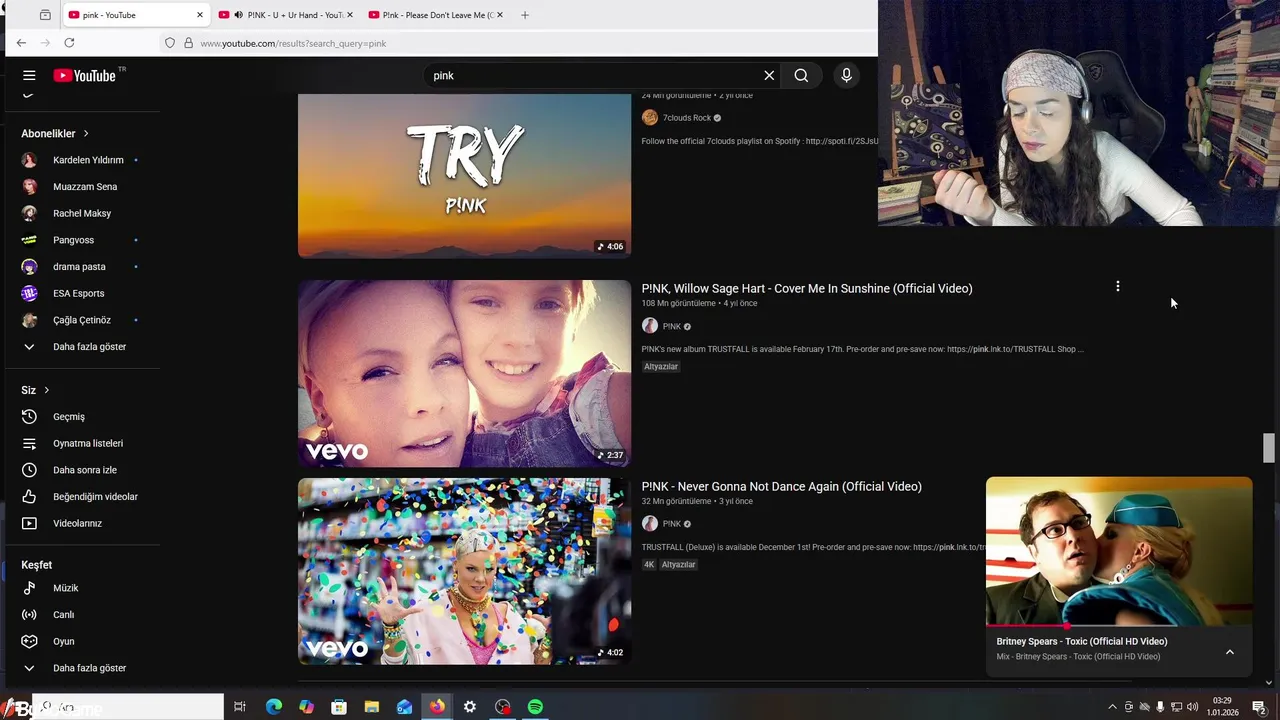The image size is (1280, 720).
Task: Show site security info via padlock icon
Action: click(x=188, y=43)
